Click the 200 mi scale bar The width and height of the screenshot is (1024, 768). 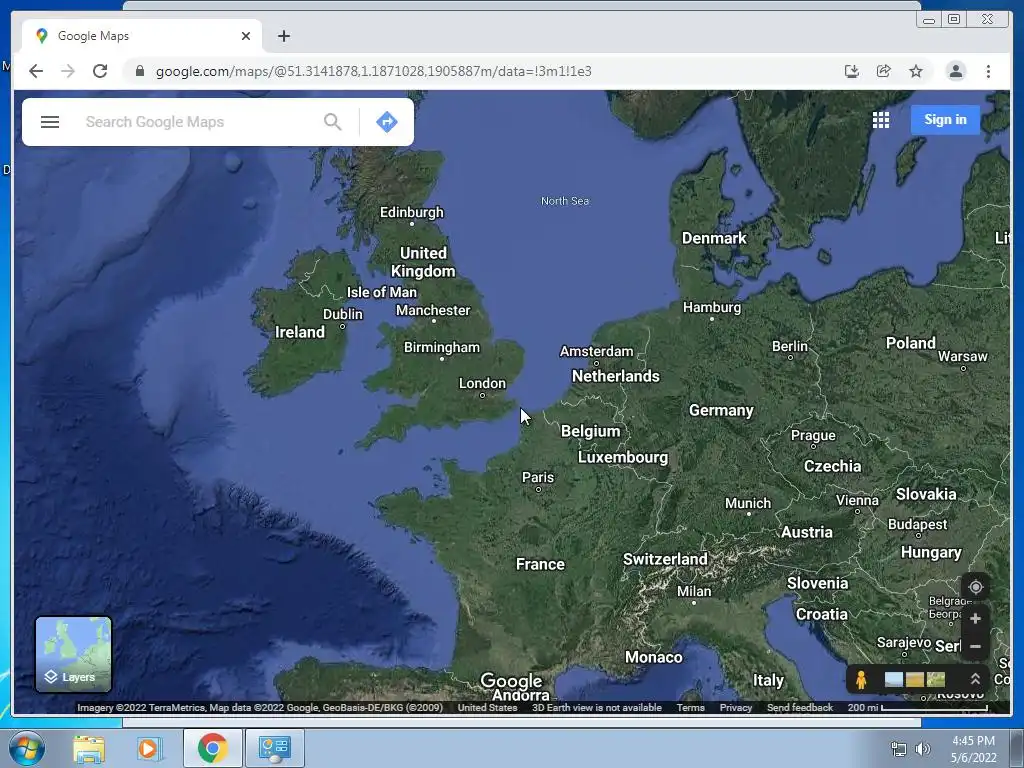918,707
